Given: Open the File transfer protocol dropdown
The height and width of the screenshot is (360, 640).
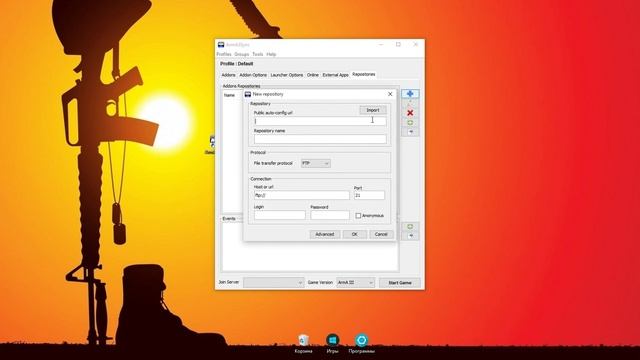Looking at the screenshot, I should 316,163.
